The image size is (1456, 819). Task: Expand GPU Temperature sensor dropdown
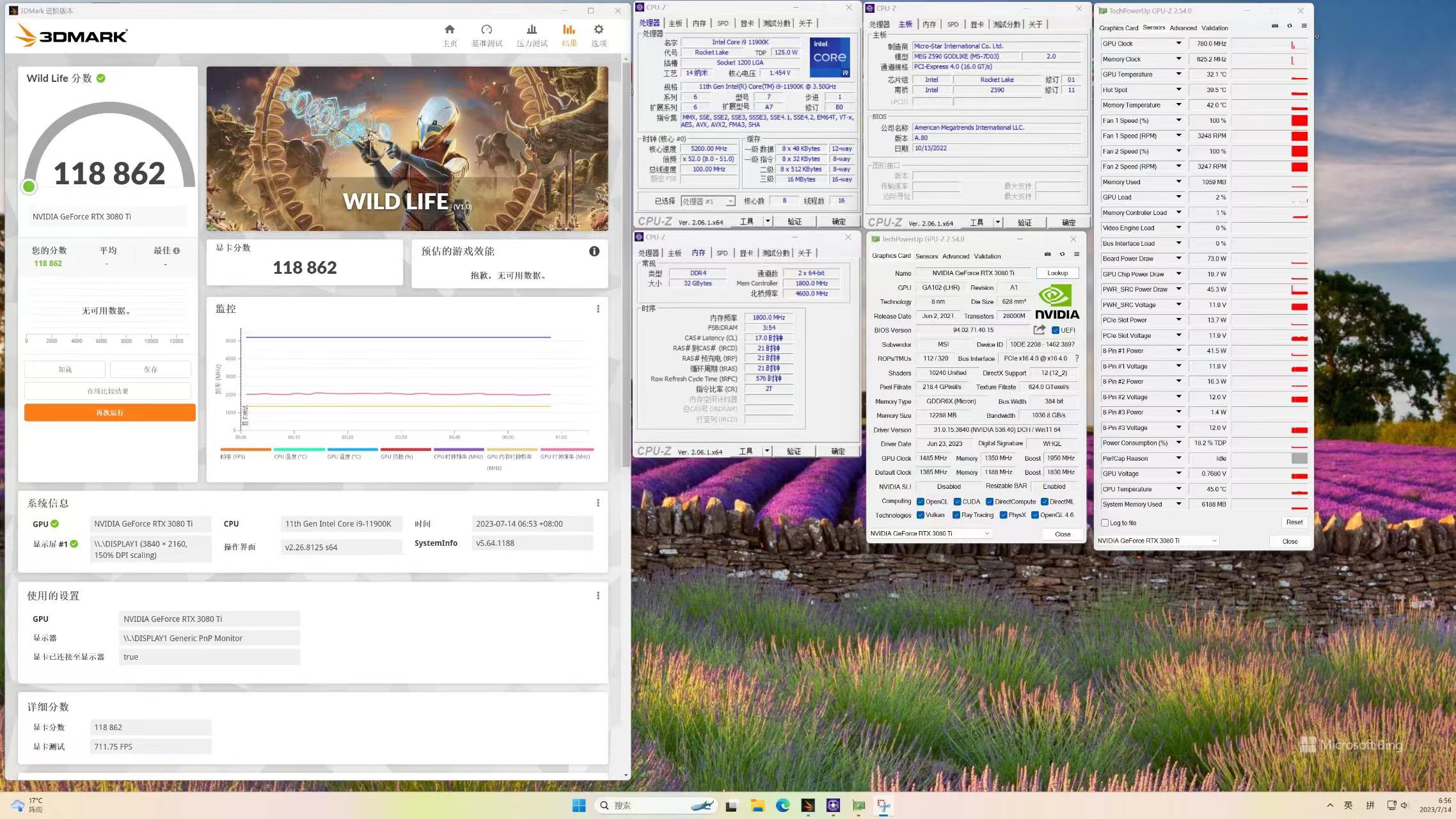tap(1178, 74)
